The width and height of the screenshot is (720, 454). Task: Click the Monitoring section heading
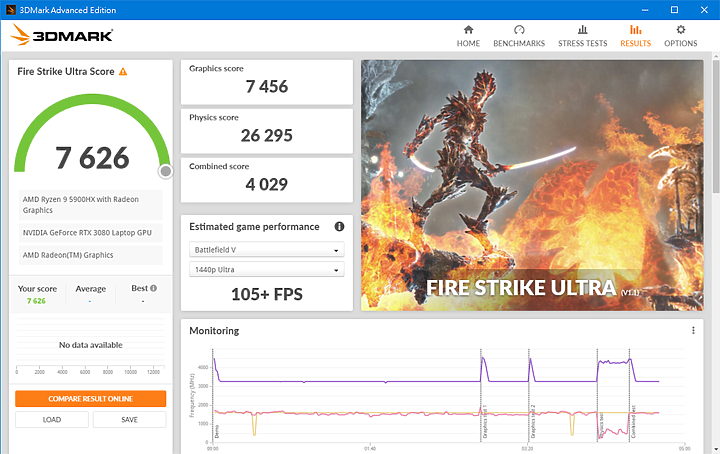pyautogui.click(x=214, y=331)
